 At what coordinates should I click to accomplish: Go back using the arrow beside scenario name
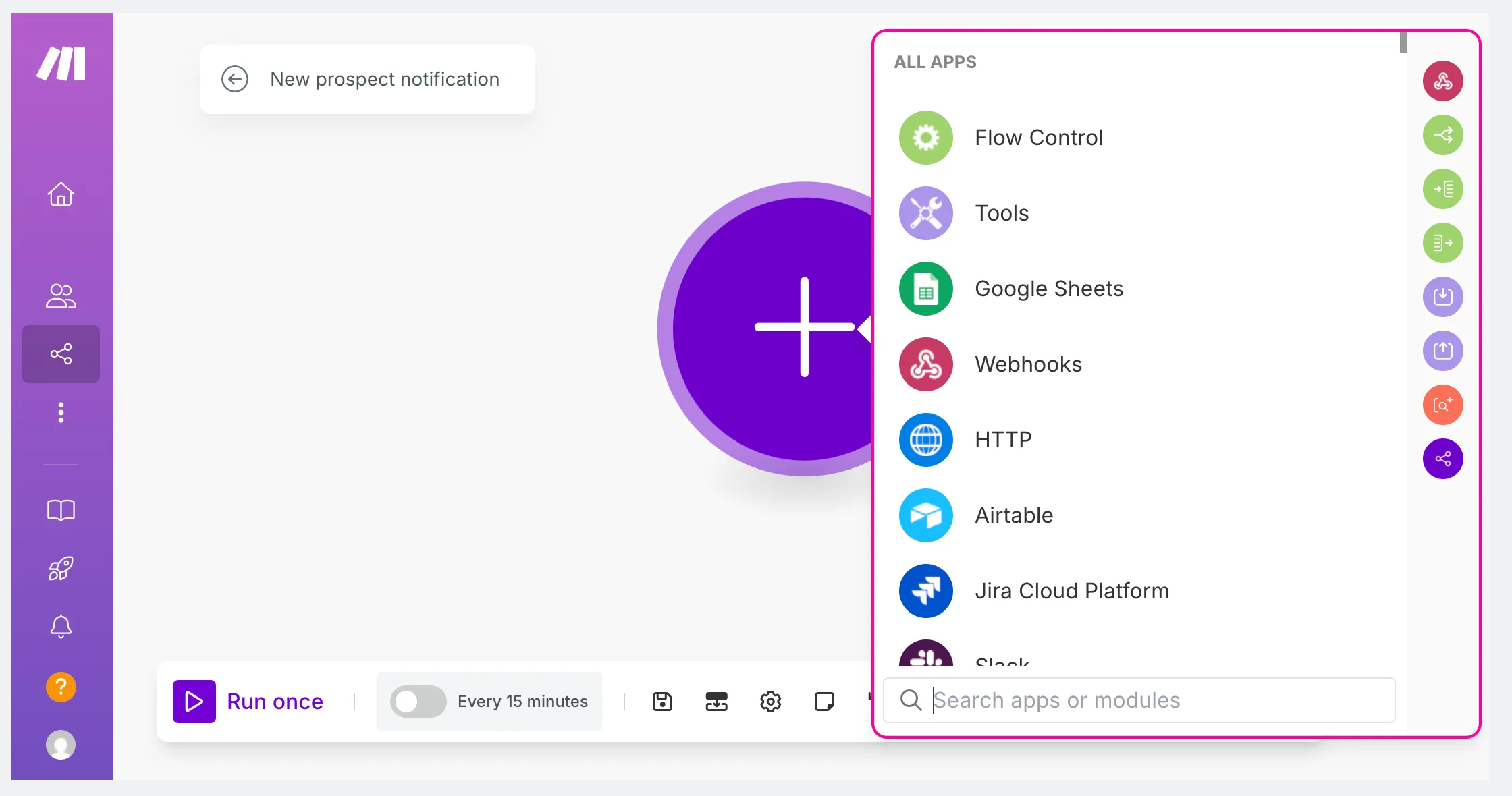point(235,79)
